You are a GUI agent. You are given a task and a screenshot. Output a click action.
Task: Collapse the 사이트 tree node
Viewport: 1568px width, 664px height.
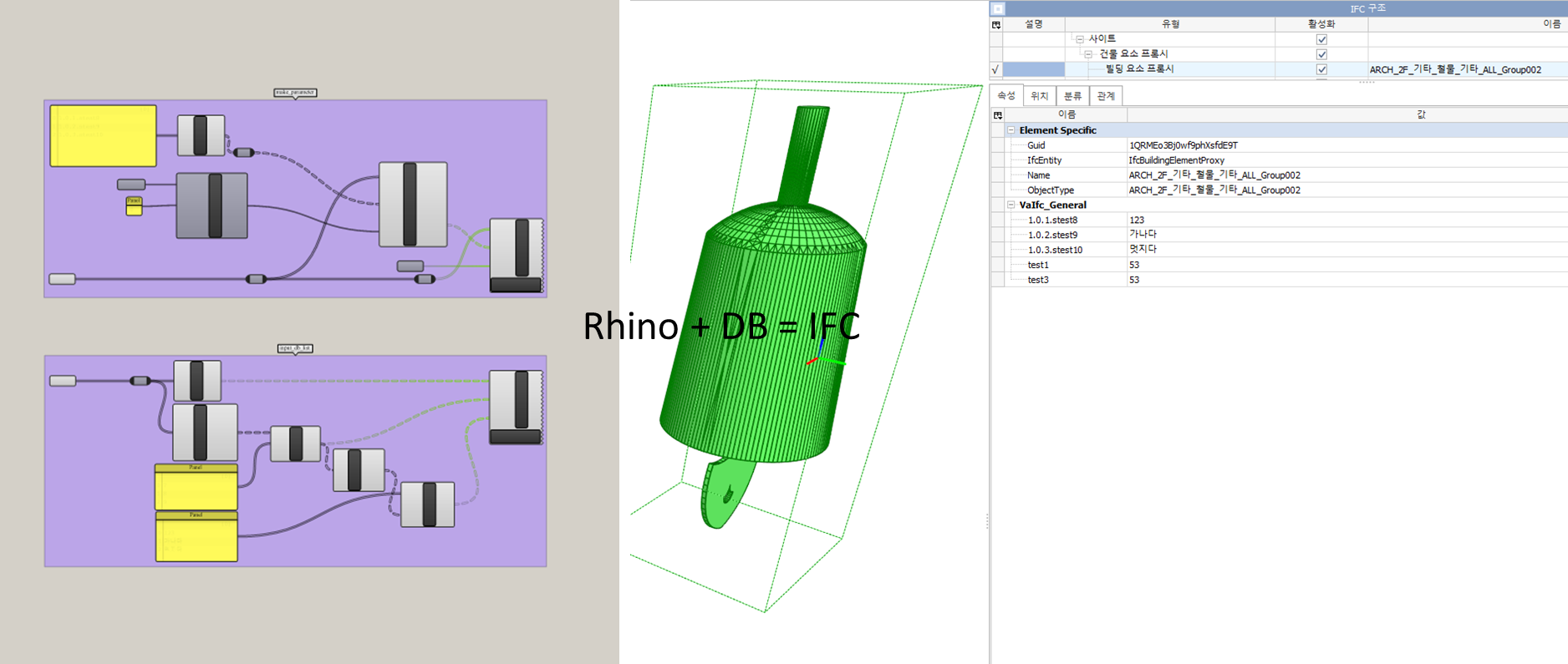tap(1080, 39)
